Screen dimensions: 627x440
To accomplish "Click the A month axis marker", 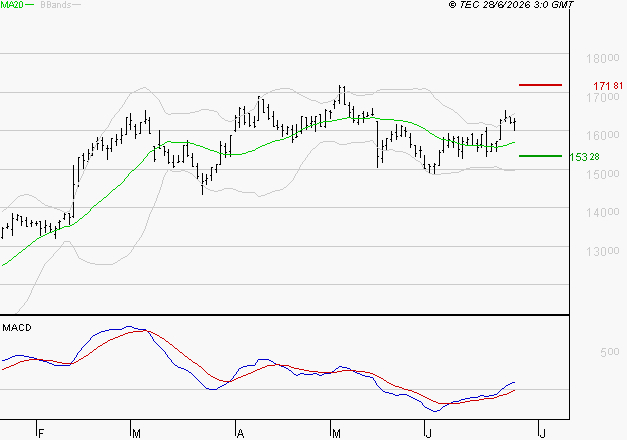I will coord(240,434).
